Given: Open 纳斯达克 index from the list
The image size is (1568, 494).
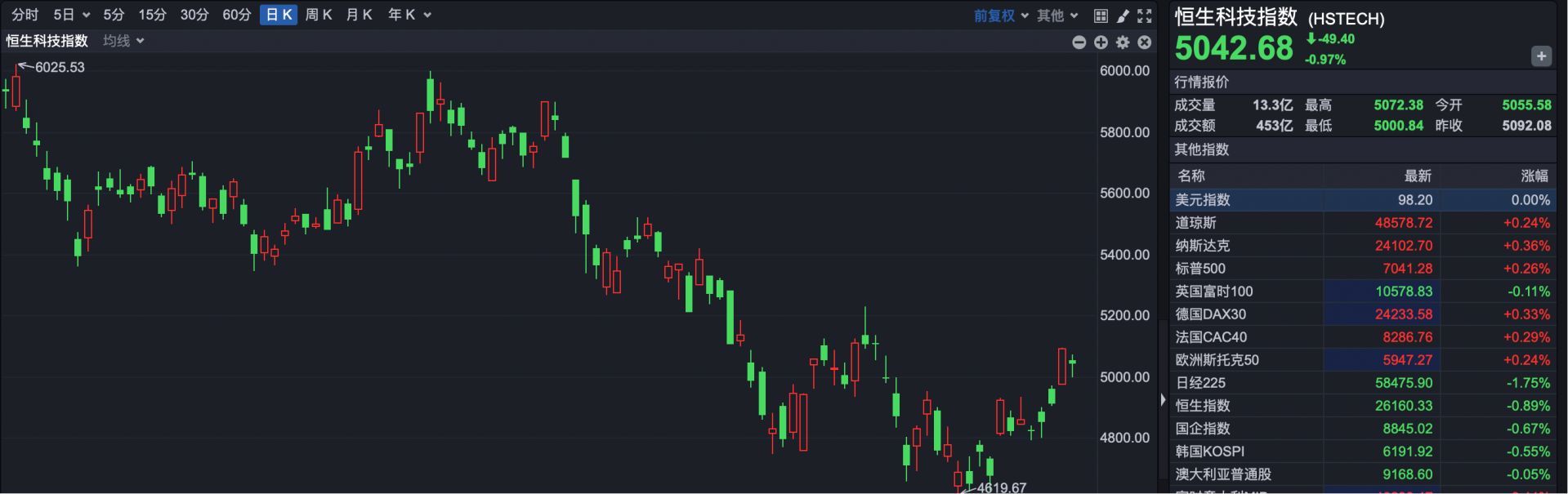Looking at the screenshot, I should tap(1203, 246).
